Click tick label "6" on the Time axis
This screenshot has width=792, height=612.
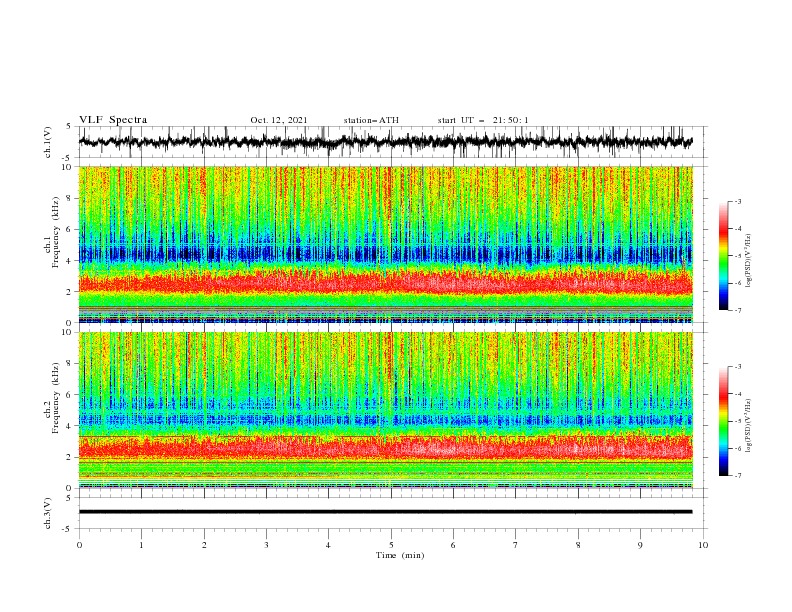pos(453,545)
